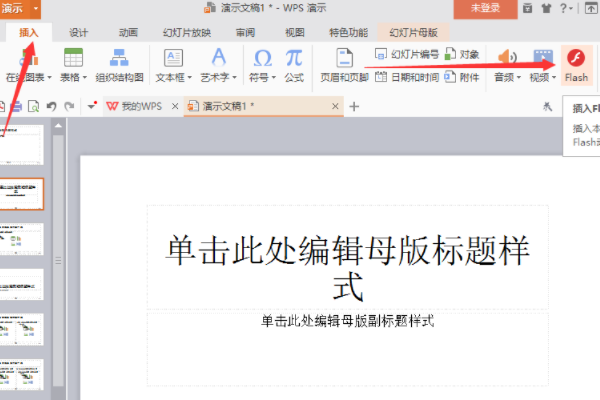Open quick access toolbar customize dropdown
600x400 pixels.
pos(92,106)
